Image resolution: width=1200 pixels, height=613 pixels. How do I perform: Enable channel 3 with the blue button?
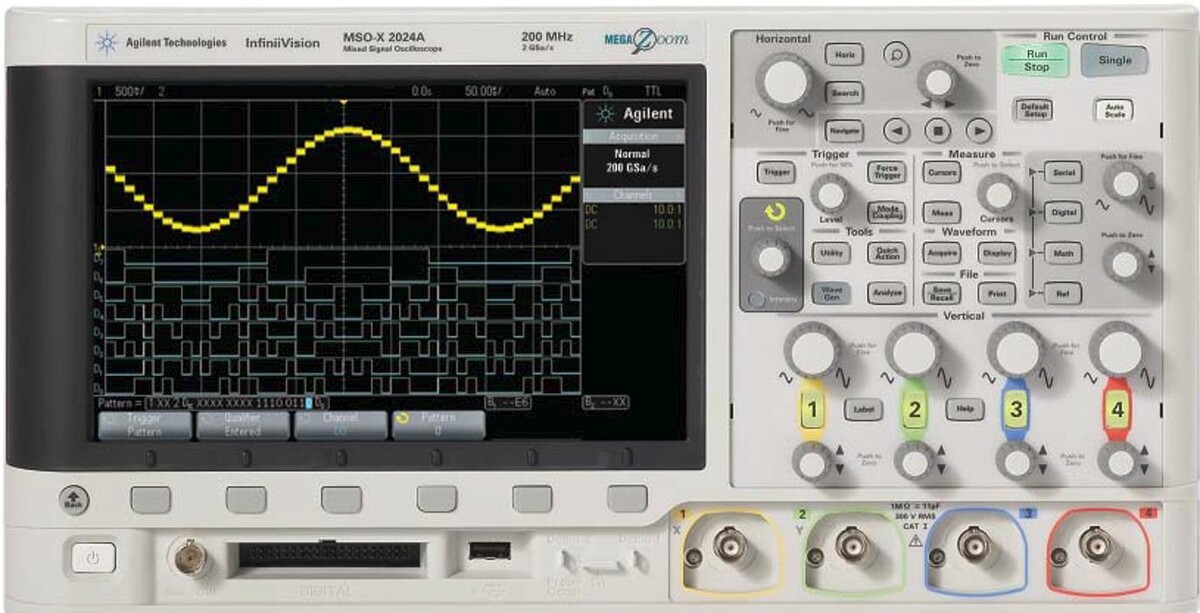click(1016, 409)
